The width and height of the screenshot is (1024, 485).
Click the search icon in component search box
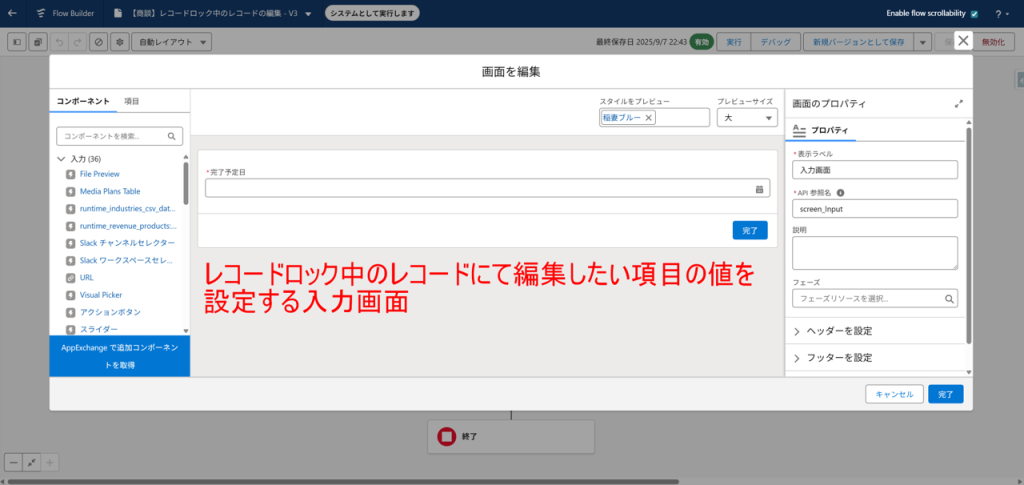point(172,136)
